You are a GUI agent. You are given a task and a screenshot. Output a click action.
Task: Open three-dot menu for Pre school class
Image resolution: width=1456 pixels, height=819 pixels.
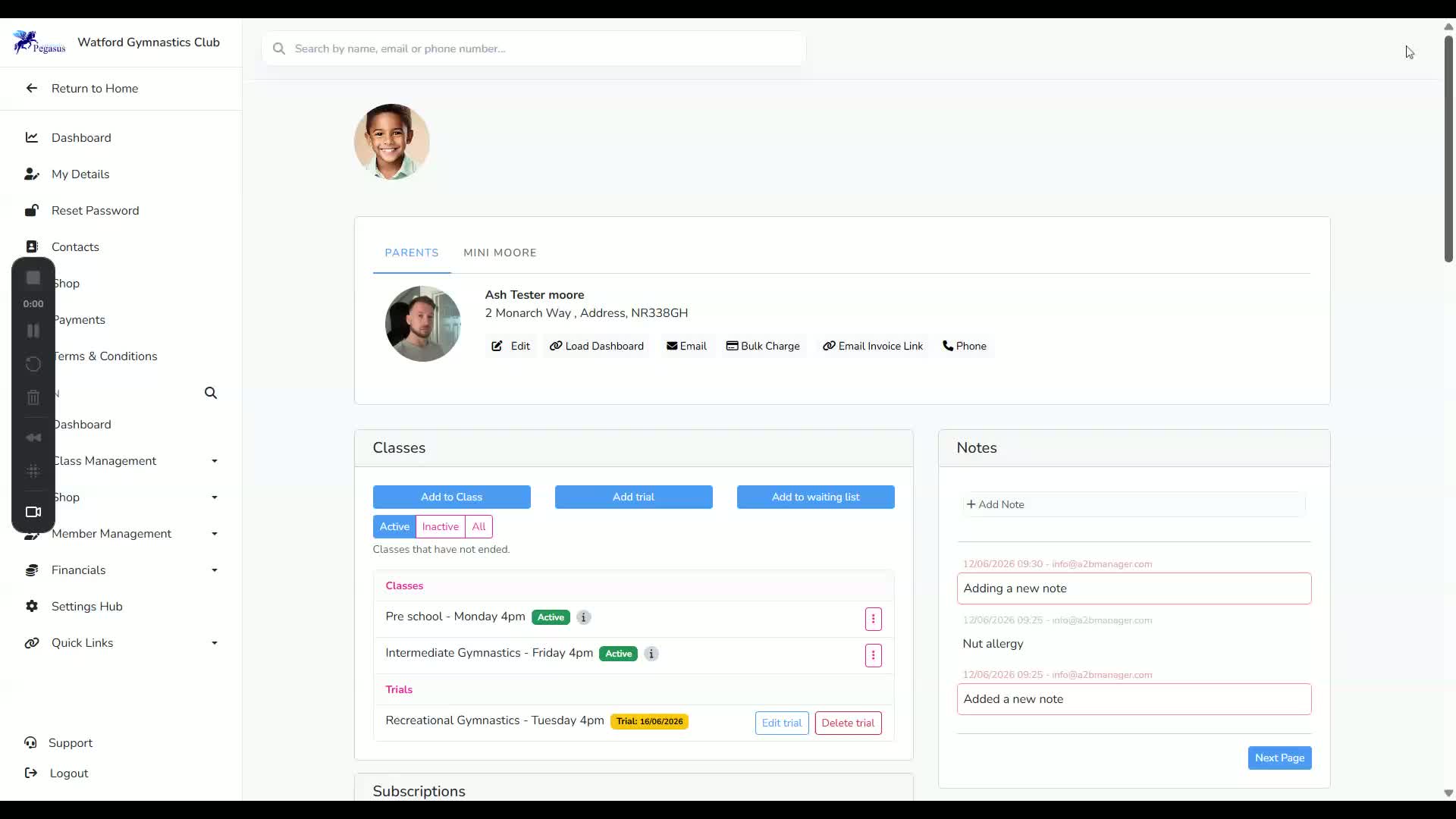(x=873, y=619)
